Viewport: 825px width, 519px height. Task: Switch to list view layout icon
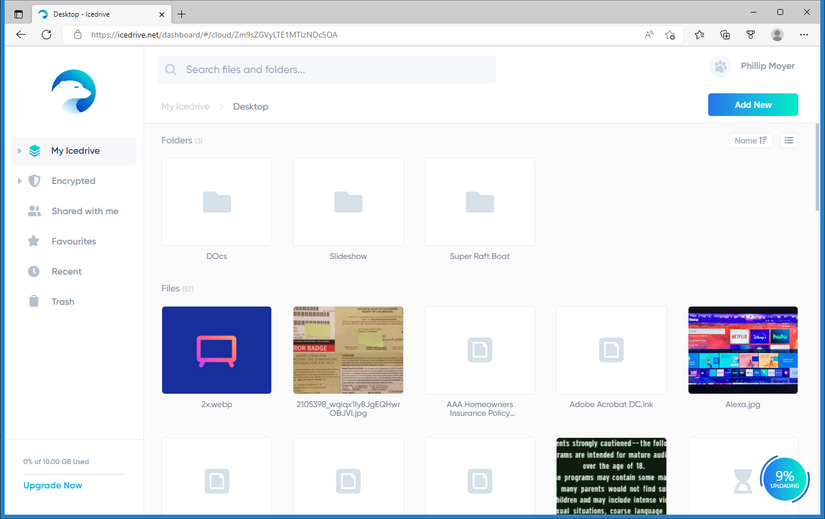(789, 140)
